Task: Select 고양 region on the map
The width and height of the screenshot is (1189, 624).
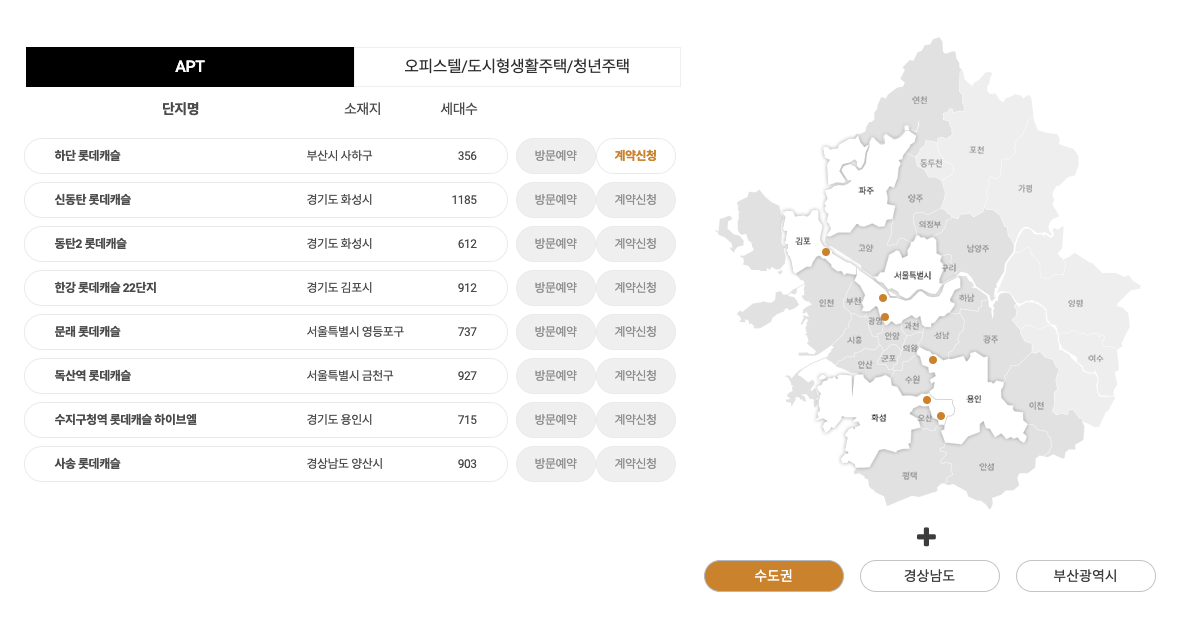Action: tap(866, 248)
